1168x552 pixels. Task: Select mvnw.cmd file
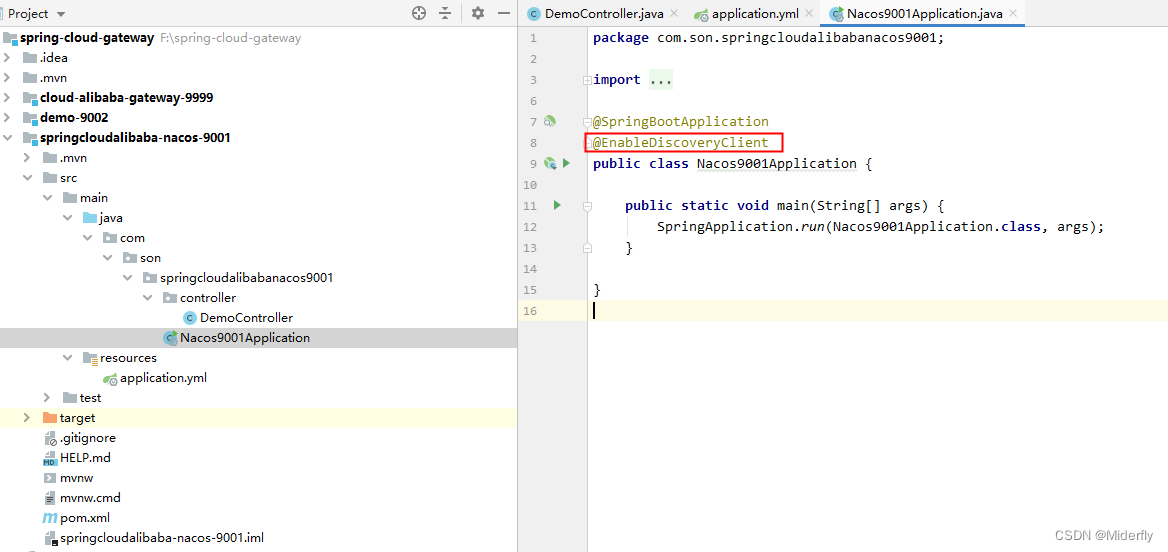90,498
